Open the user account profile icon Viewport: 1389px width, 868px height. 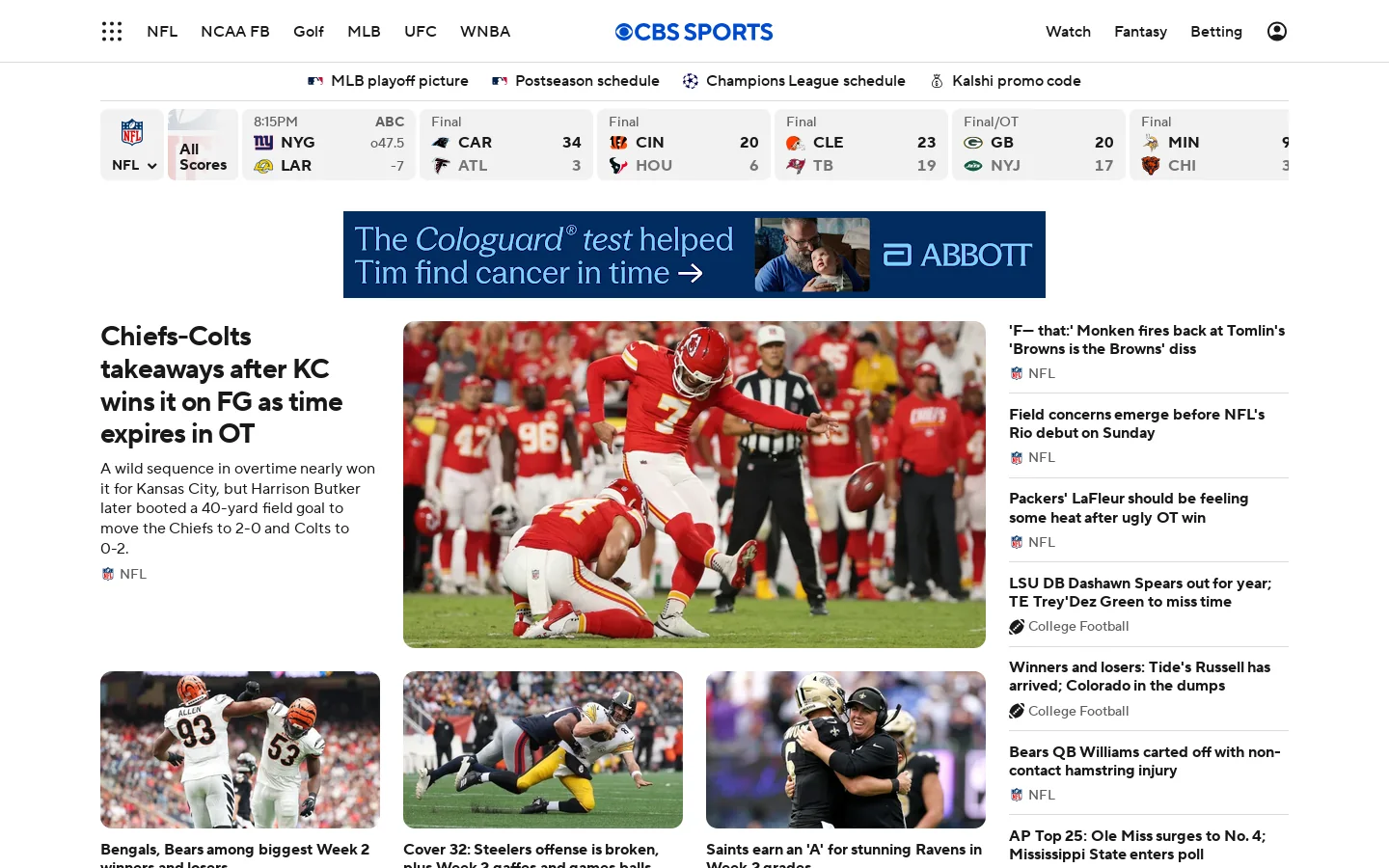click(1277, 32)
